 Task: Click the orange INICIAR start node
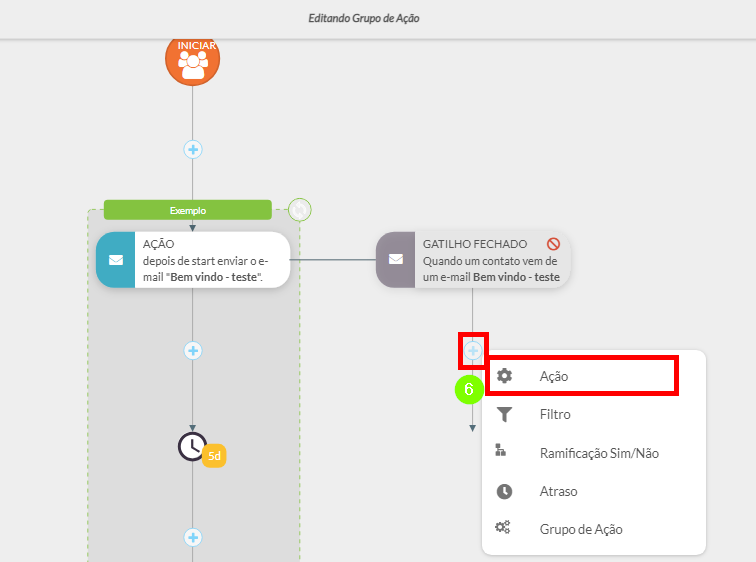192,59
